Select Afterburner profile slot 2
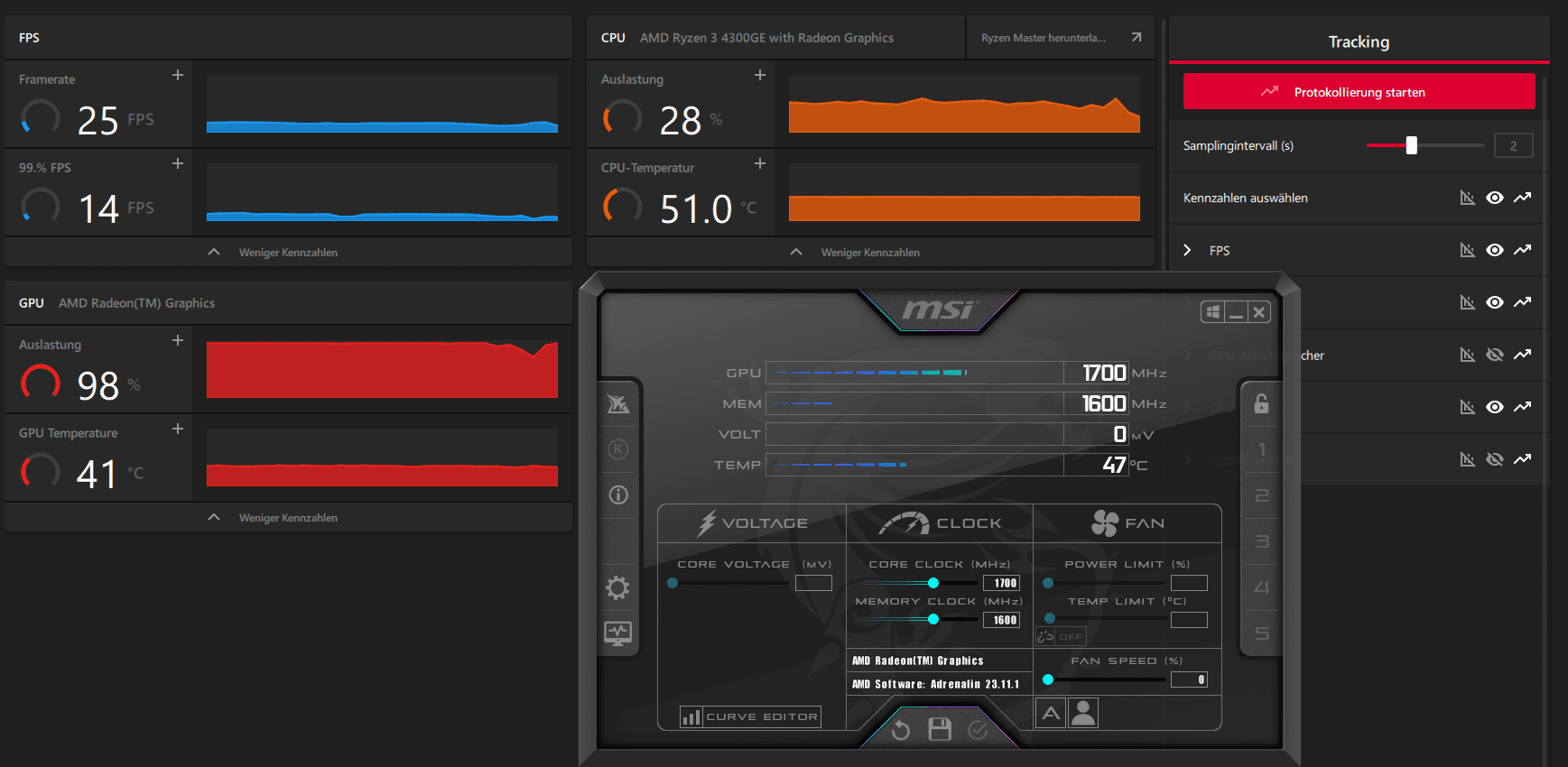Screen dimensions: 1568x767 pyautogui.click(x=1262, y=495)
